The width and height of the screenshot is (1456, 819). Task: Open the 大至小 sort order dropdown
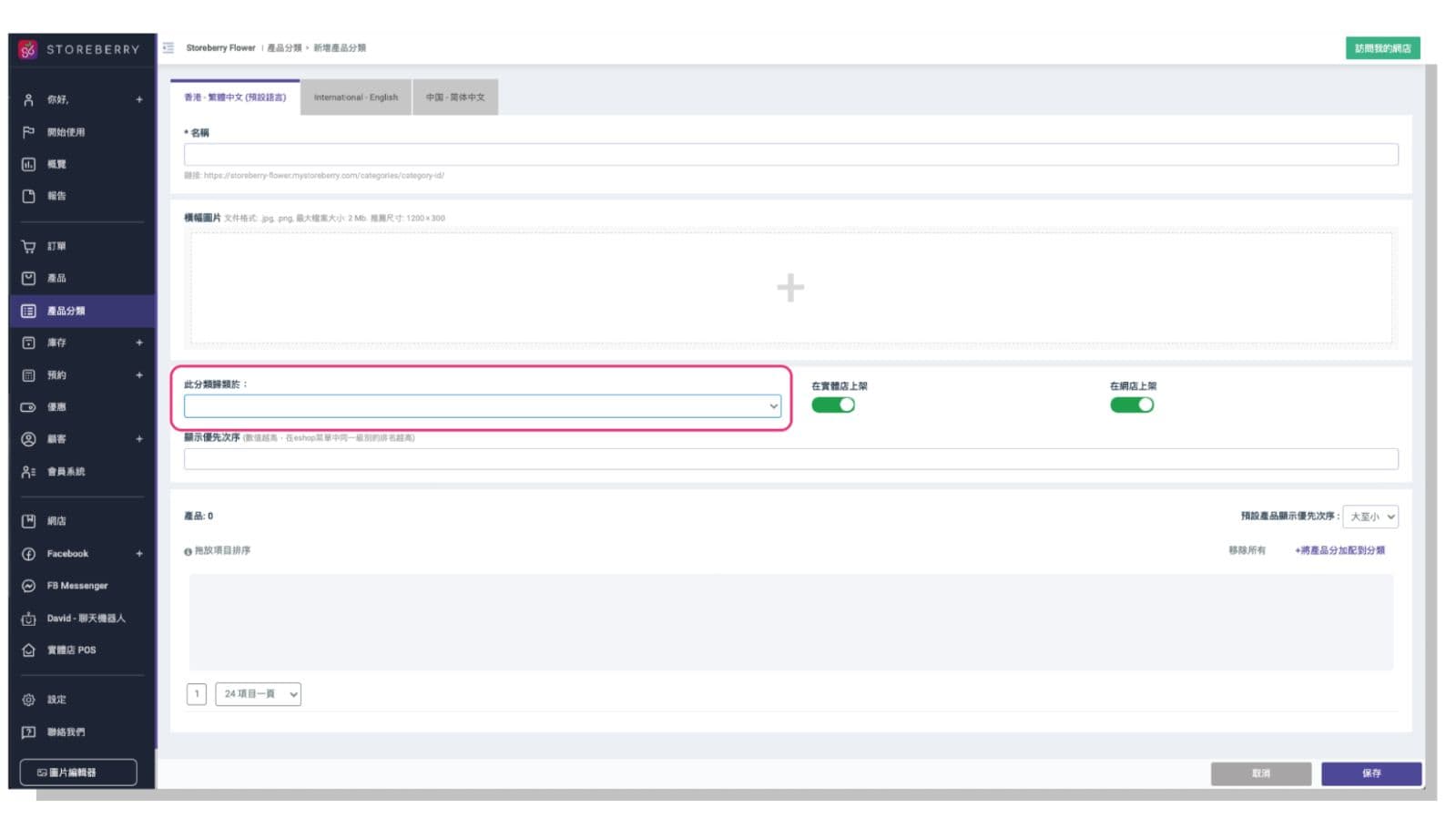pos(1370,517)
